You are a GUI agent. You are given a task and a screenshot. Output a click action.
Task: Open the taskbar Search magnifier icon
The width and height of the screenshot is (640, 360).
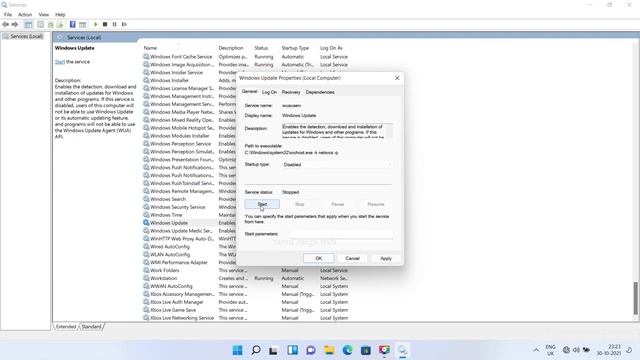(256, 350)
